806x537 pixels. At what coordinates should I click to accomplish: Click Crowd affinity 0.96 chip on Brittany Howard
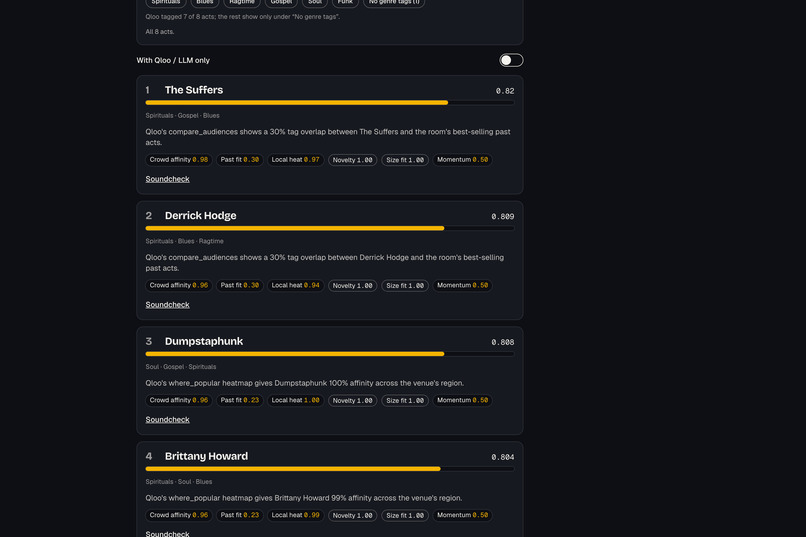[x=179, y=515]
